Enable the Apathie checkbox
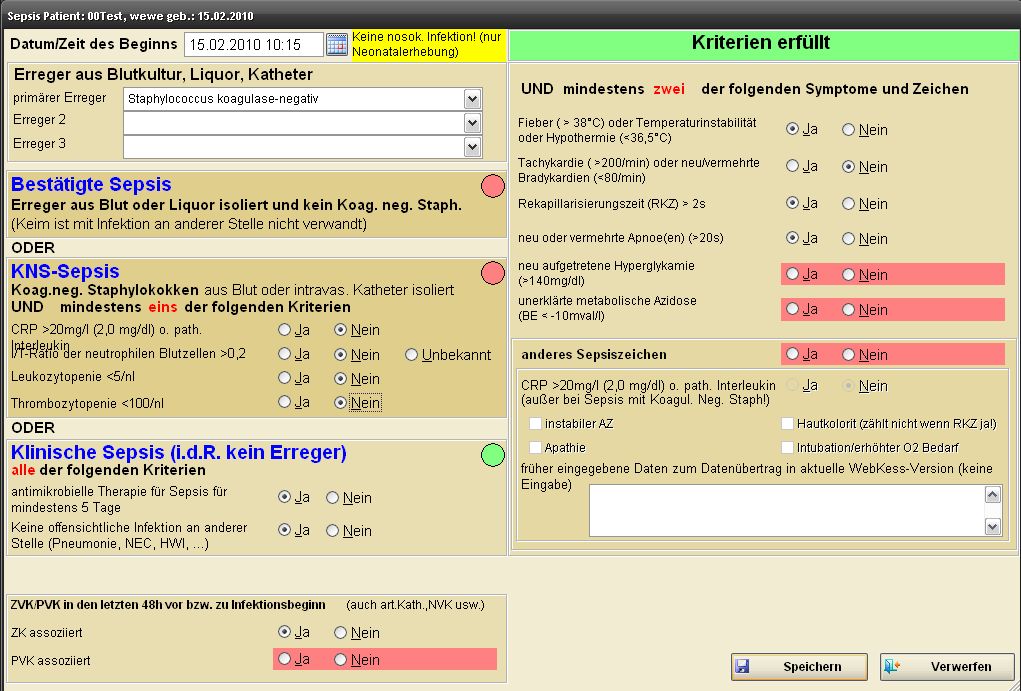 coord(536,448)
